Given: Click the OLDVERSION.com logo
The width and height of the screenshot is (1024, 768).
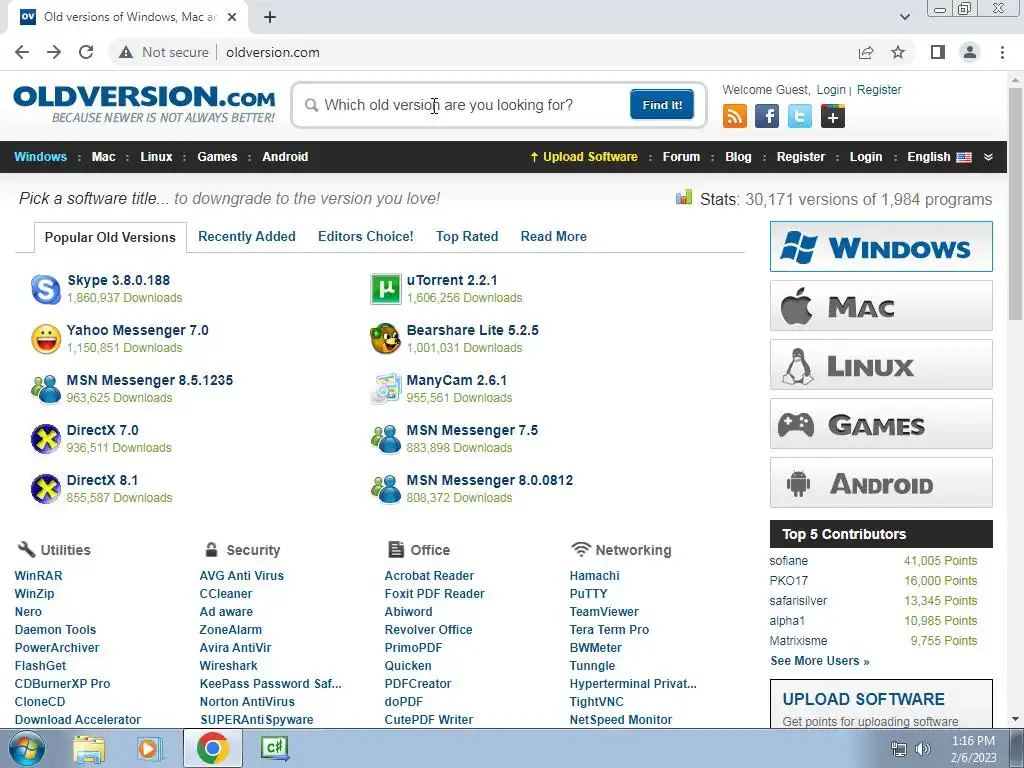Looking at the screenshot, I should pos(144,104).
